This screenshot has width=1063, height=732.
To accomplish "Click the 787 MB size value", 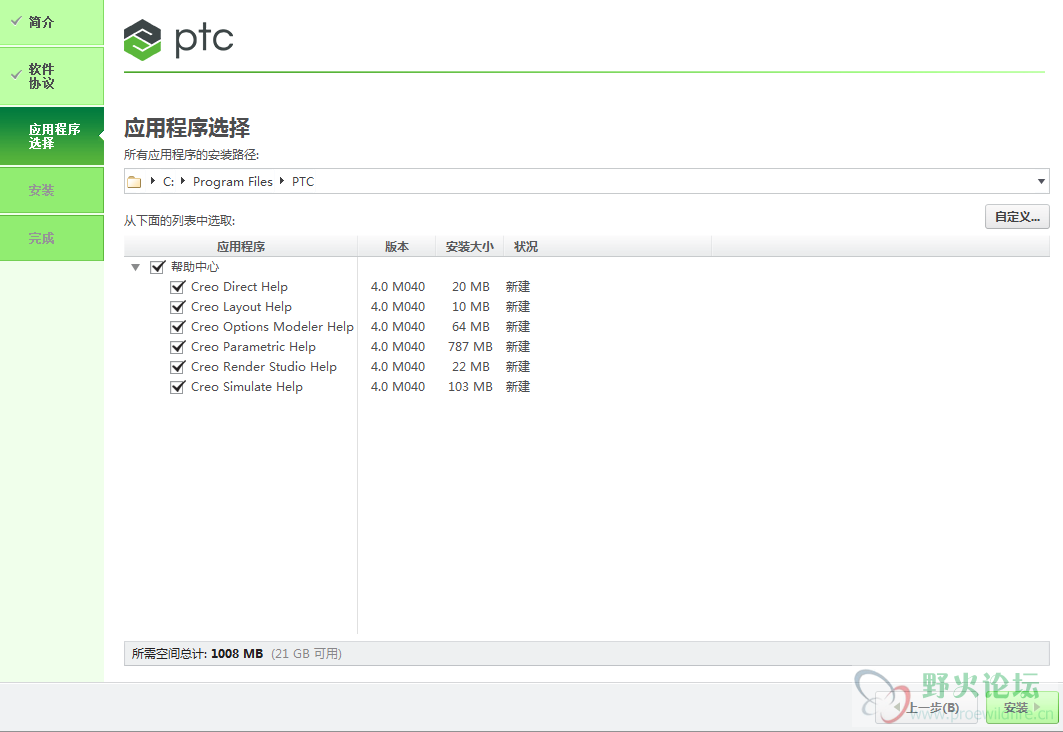I will tap(470, 347).
